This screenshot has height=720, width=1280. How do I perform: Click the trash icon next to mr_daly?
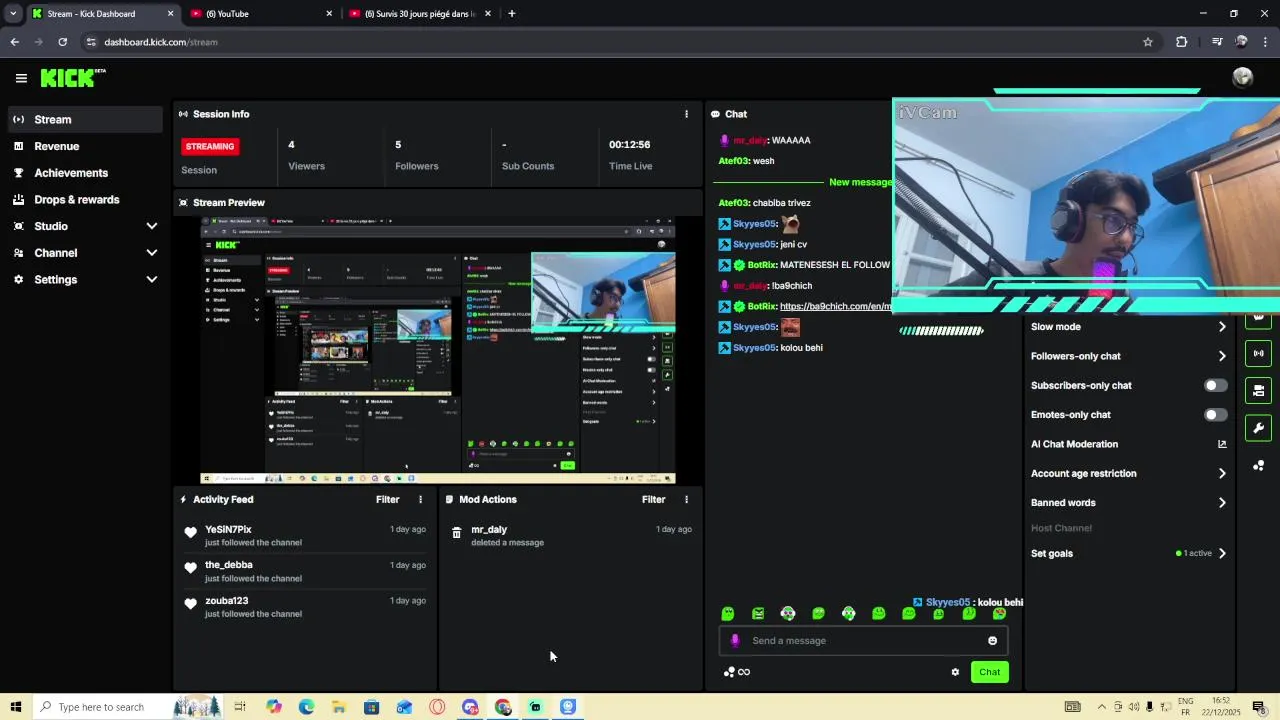457,533
